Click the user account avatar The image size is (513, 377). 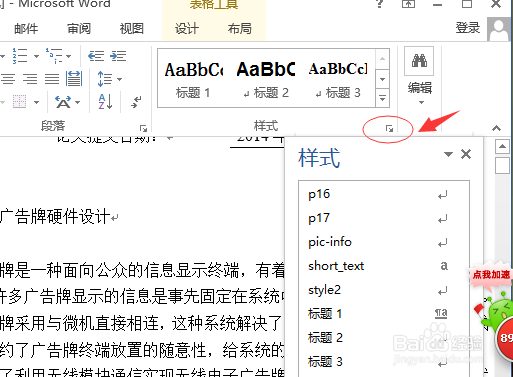tap(499, 29)
